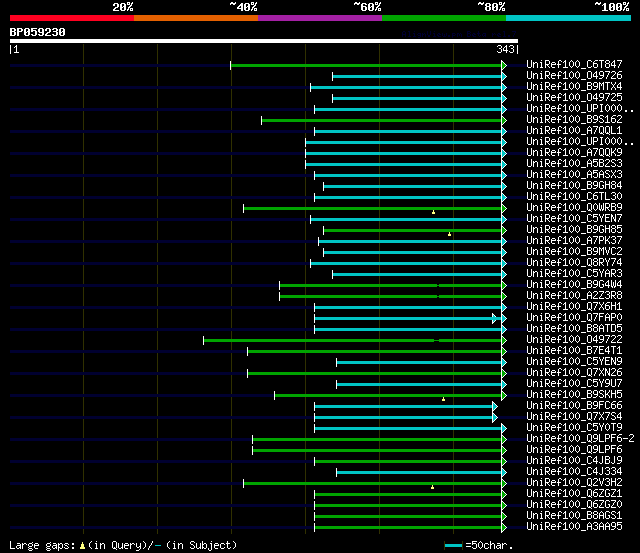Viewport: 640px width, 553px height.
Task: Select the UniRef100_C5YEN7 label
Action: point(574,219)
